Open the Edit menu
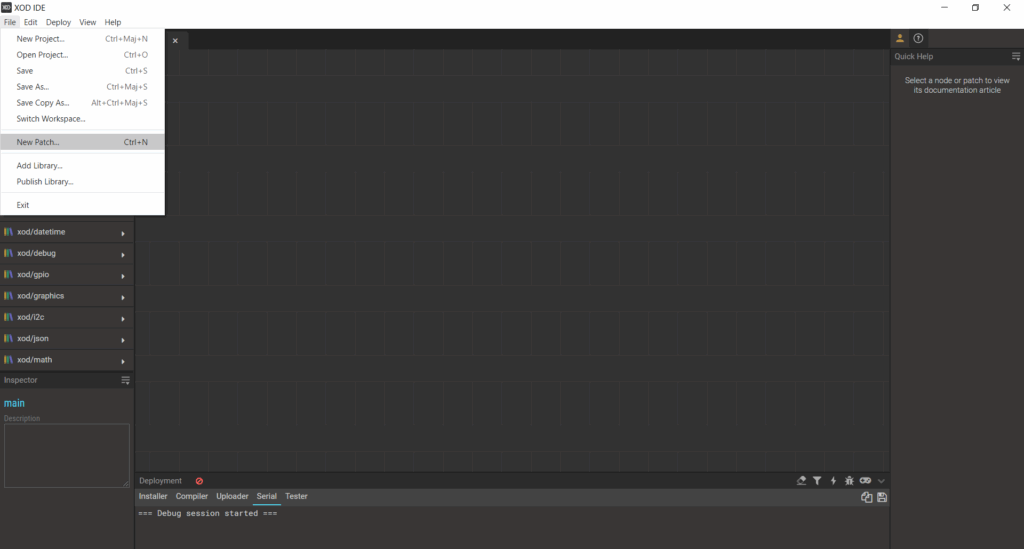 31,22
